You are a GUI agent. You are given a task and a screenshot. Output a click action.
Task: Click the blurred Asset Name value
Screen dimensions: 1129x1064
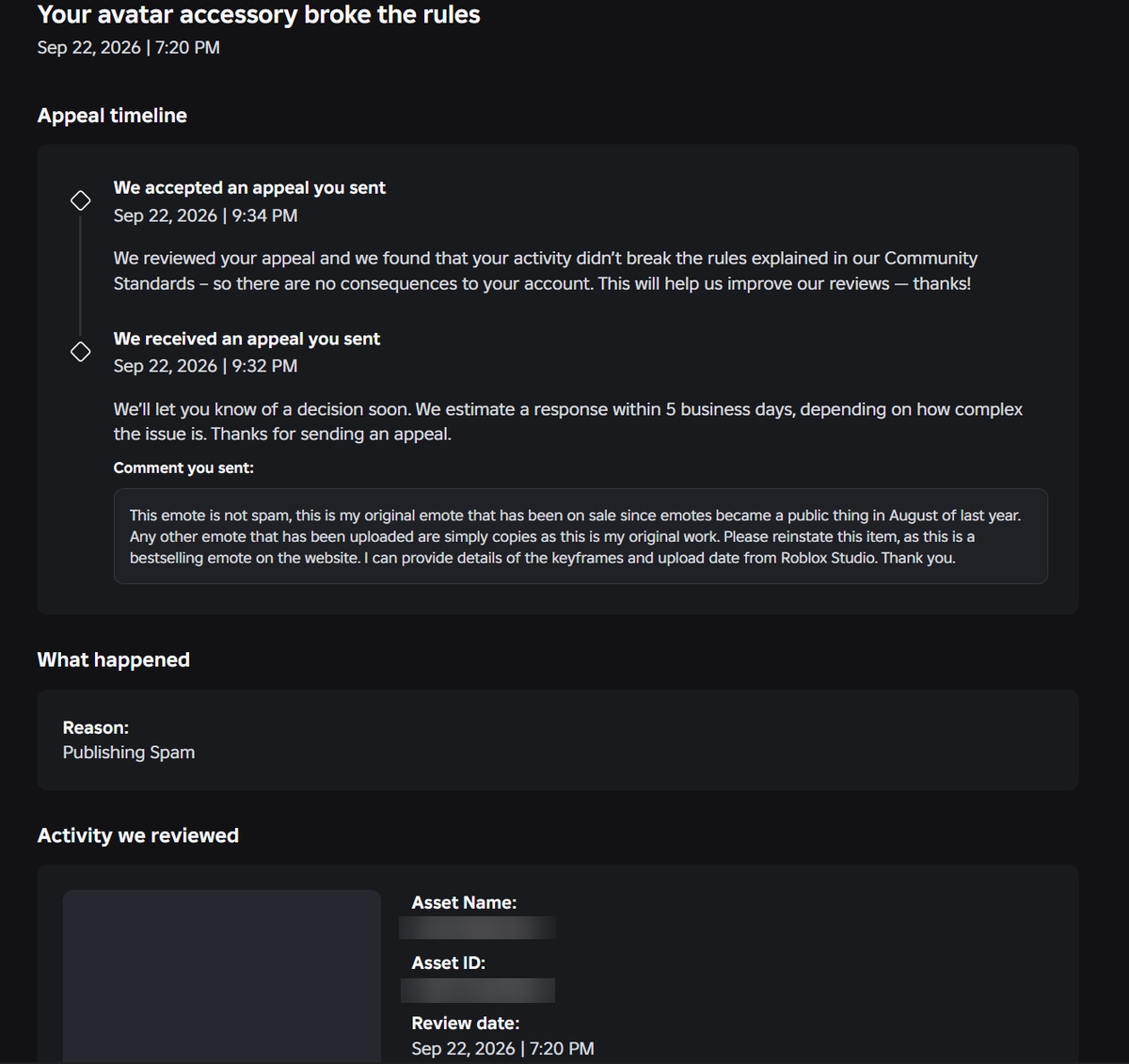point(477,928)
